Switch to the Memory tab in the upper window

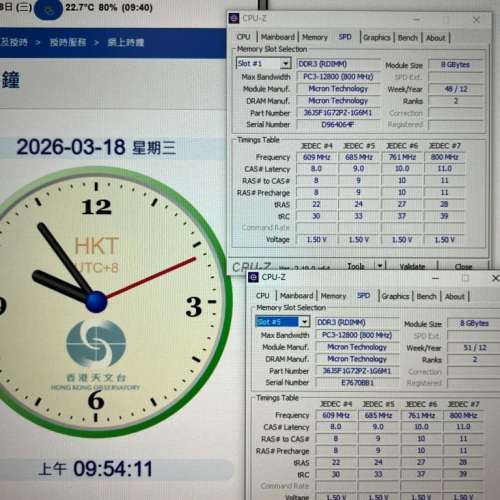click(x=315, y=37)
